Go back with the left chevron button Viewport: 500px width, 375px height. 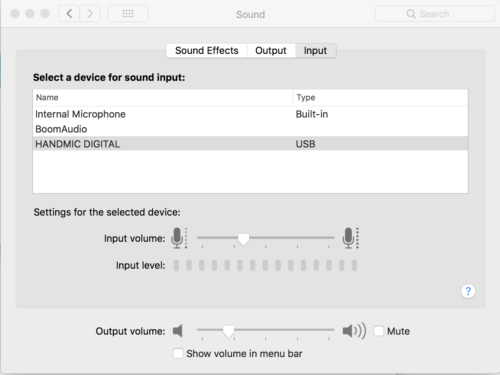69,14
